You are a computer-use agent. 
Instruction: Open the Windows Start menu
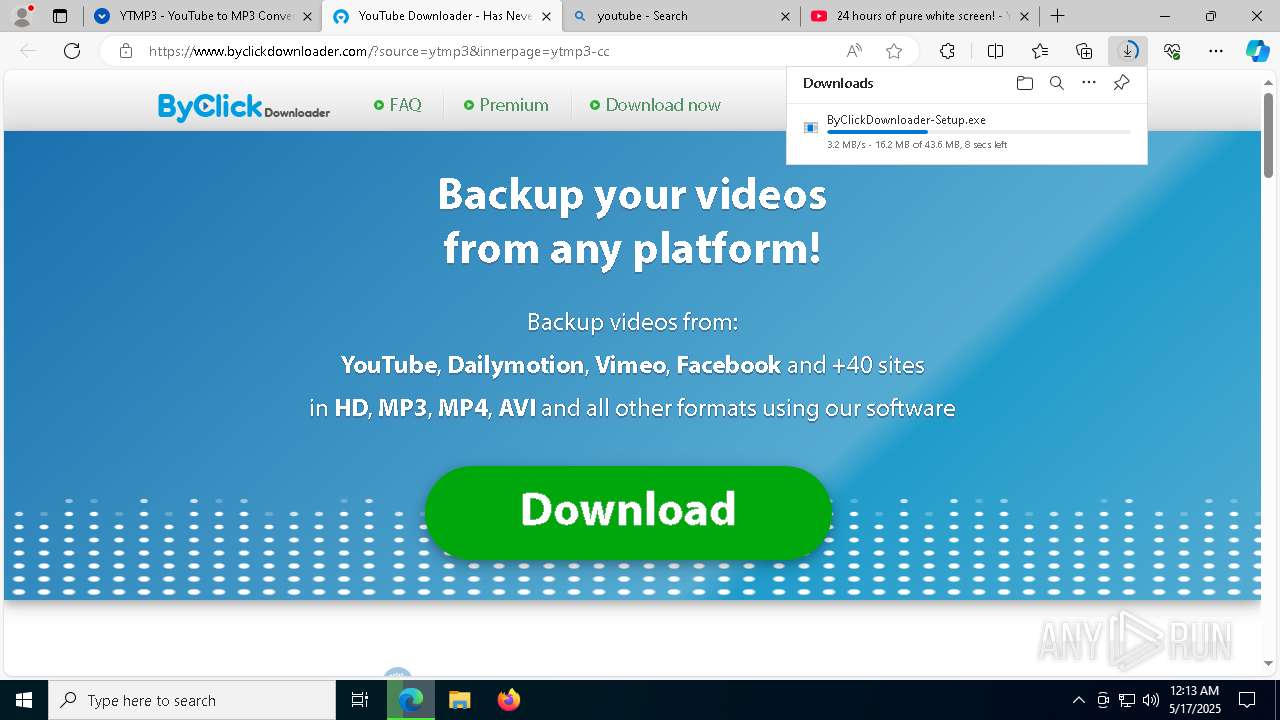[24, 700]
